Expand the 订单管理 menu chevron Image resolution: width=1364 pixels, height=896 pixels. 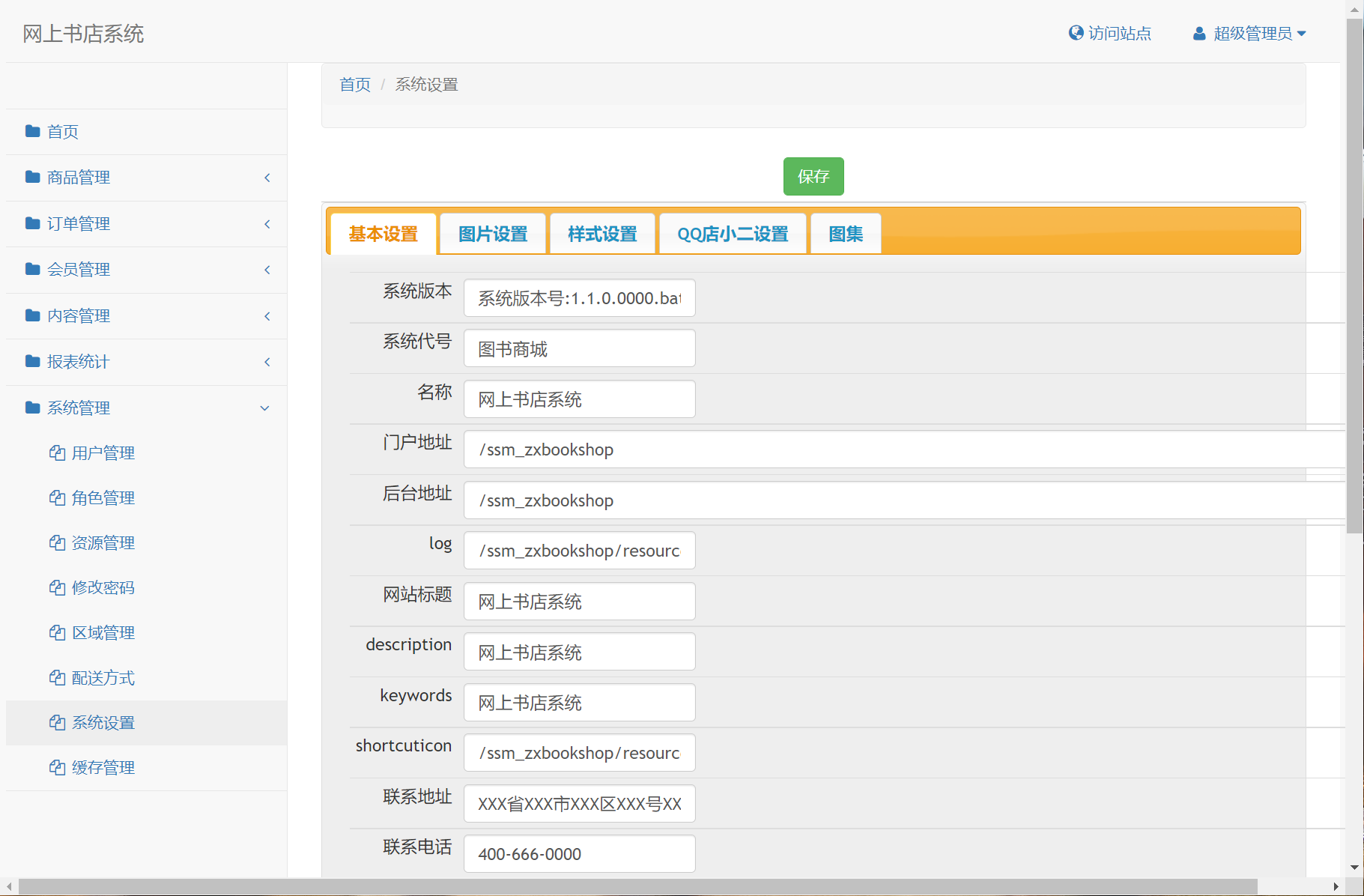point(267,223)
